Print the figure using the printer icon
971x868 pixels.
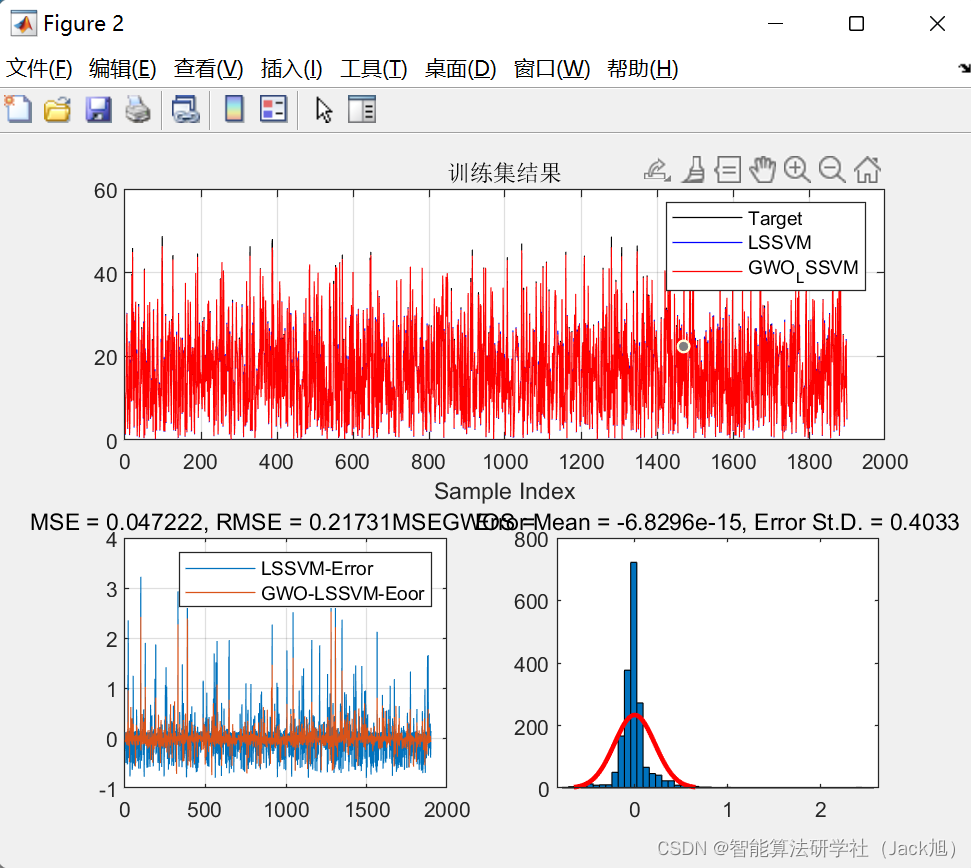pos(137,109)
